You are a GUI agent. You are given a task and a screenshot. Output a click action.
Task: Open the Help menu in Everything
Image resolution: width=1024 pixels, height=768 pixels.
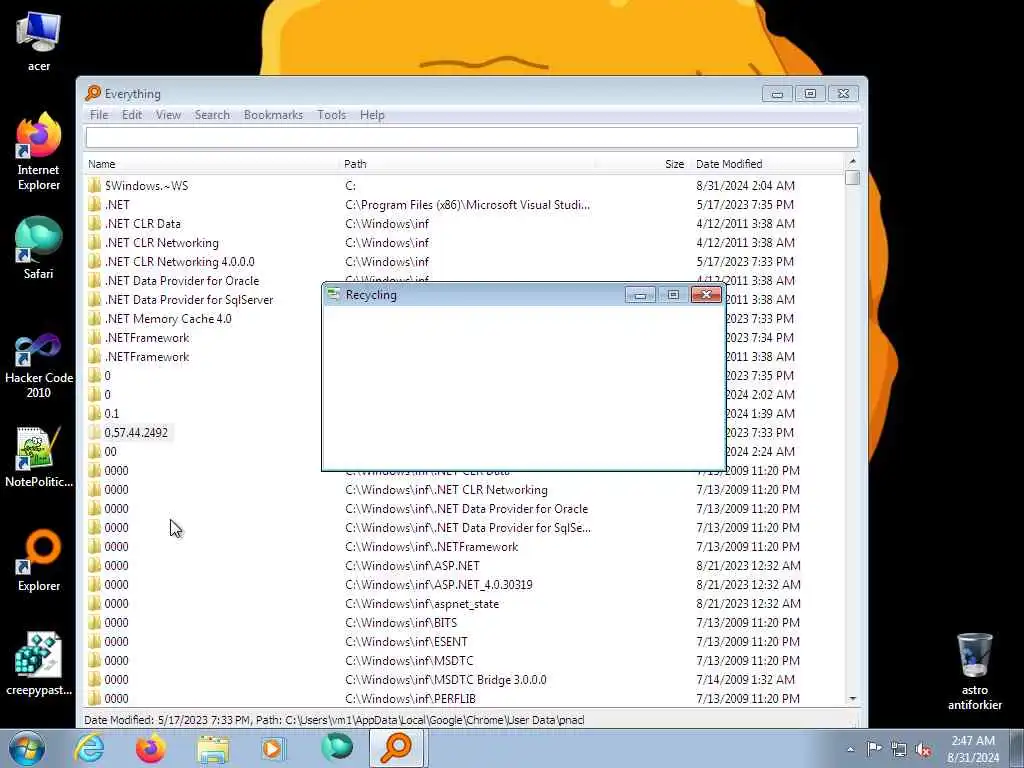[372, 115]
